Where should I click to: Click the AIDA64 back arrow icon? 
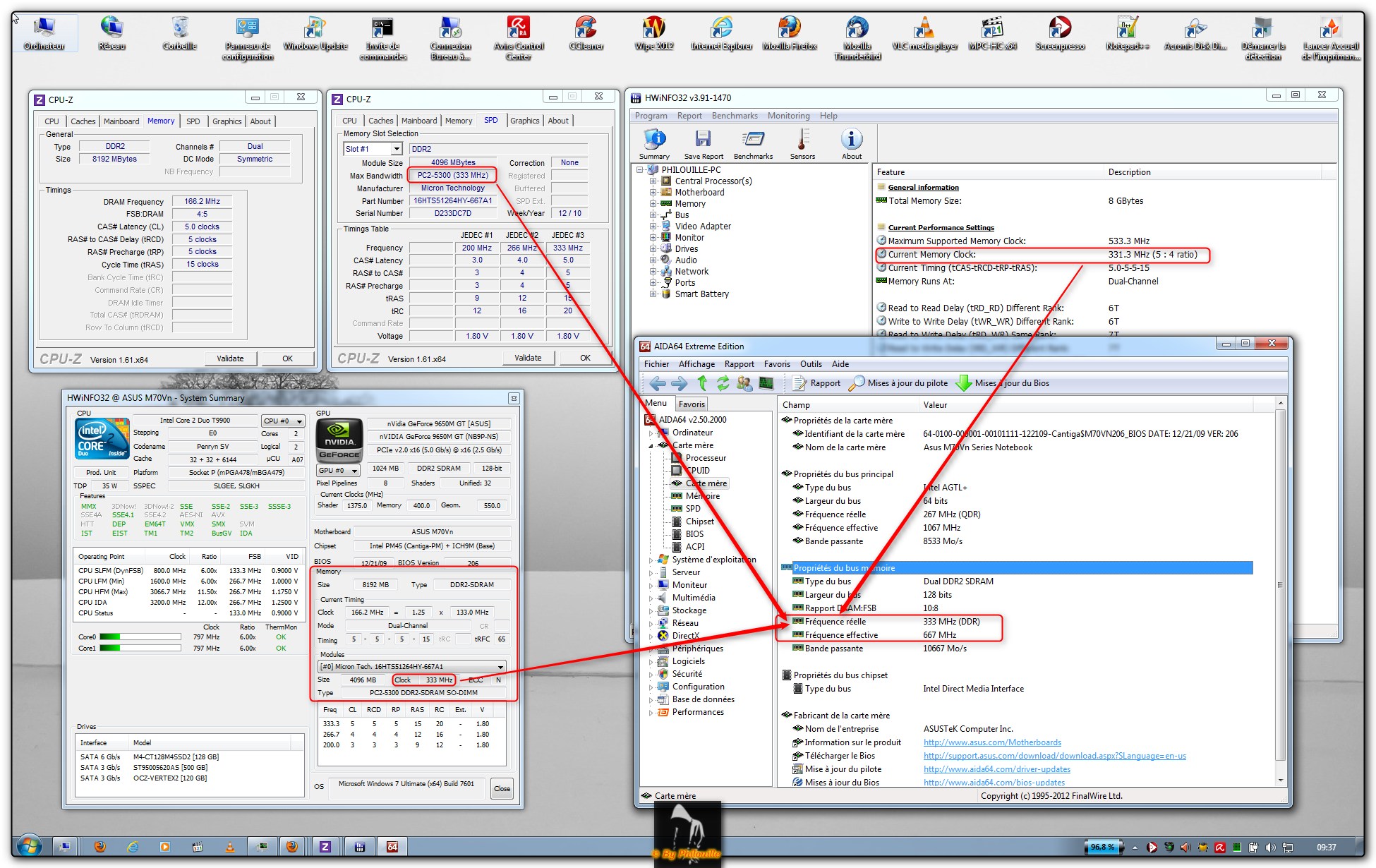[658, 383]
